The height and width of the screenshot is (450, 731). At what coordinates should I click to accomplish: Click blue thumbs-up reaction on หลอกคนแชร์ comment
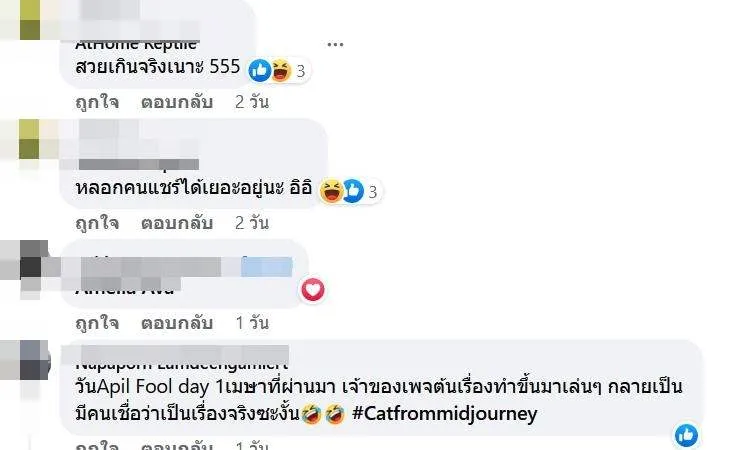coord(353,191)
